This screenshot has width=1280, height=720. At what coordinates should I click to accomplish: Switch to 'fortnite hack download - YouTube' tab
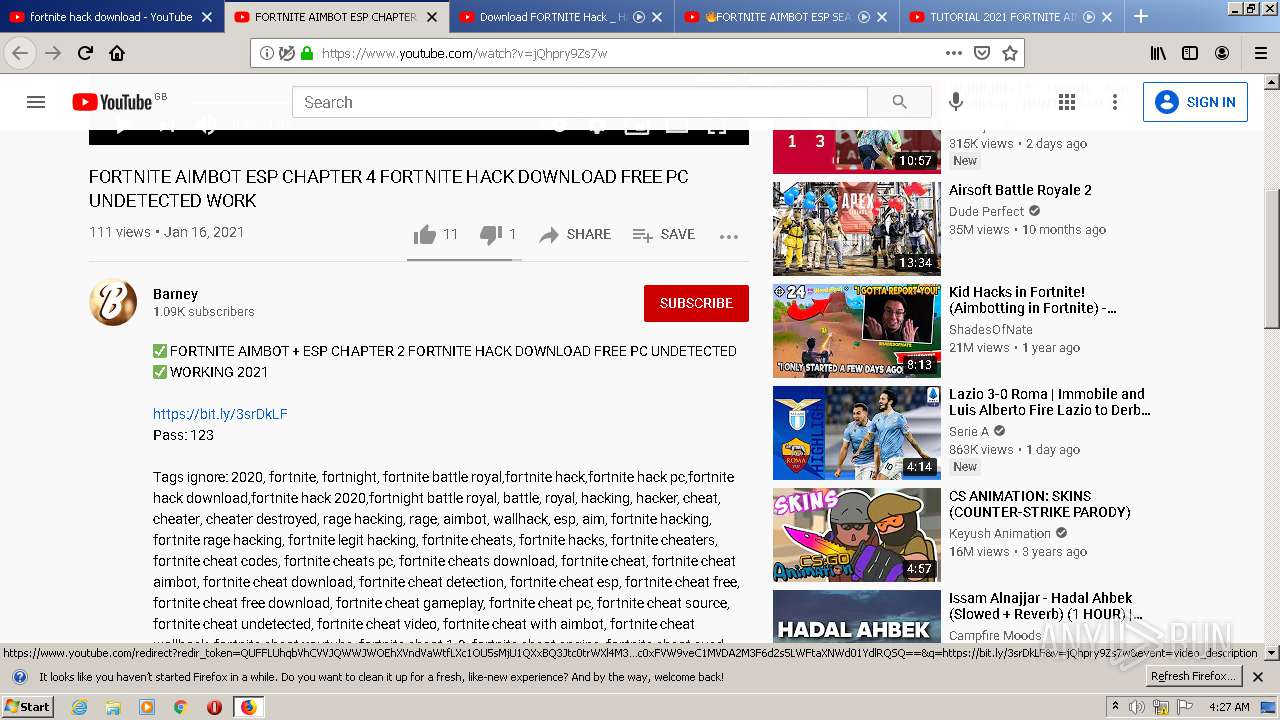click(111, 17)
